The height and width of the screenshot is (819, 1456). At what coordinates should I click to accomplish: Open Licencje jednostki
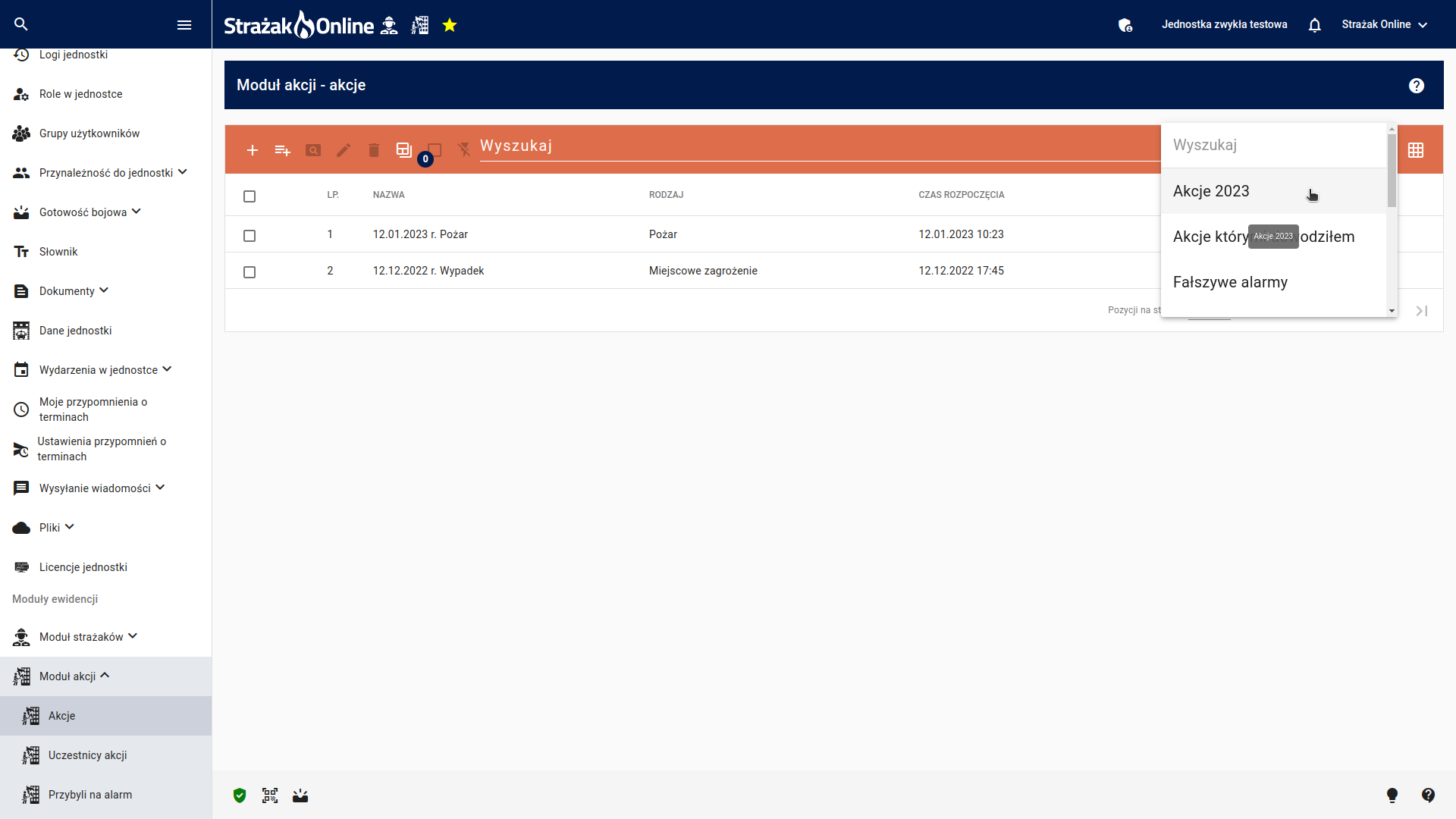(x=105, y=567)
